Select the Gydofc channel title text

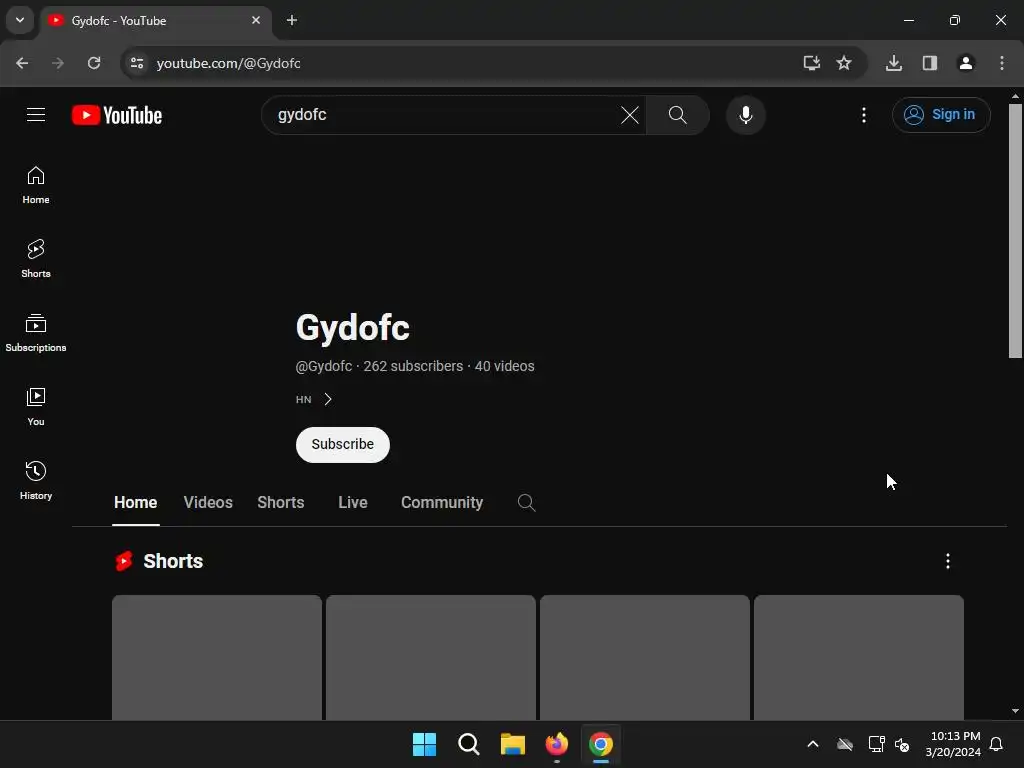353,327
